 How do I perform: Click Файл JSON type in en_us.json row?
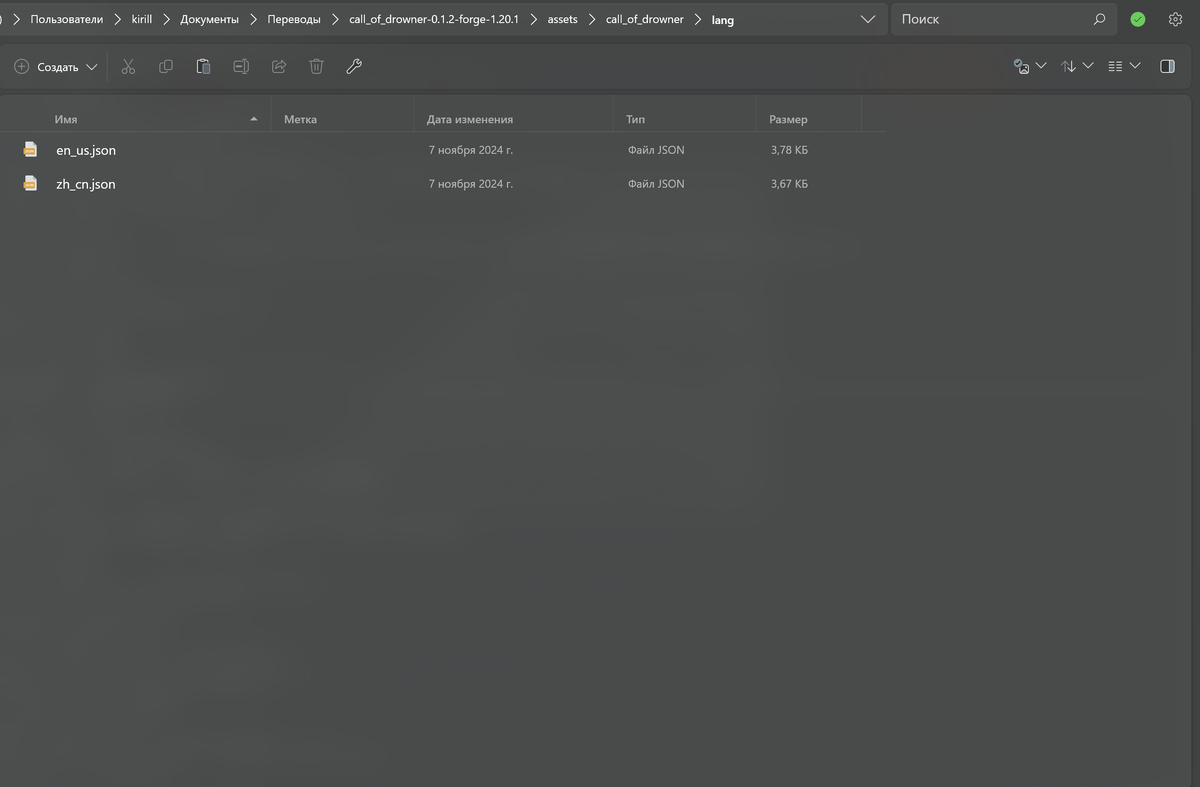coord(656,150)
